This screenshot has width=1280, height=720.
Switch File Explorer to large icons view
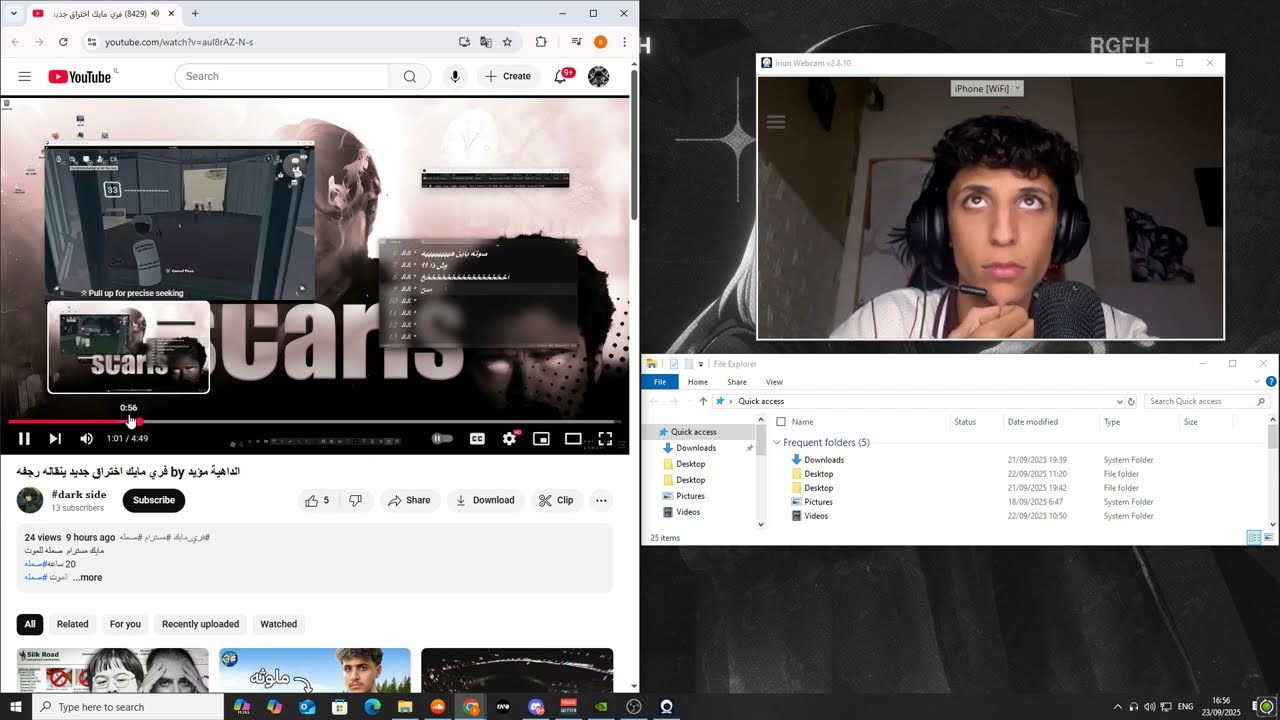(1268, 538)
